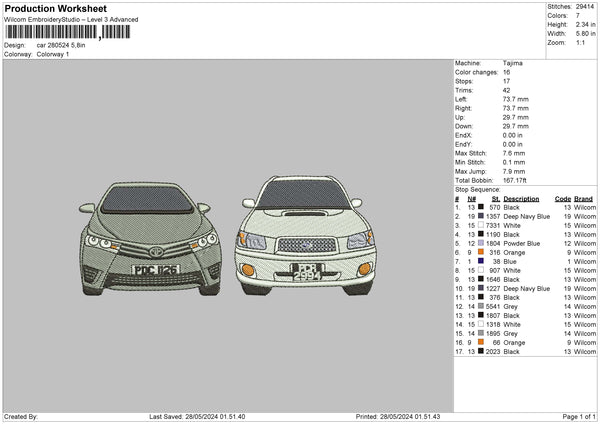The image size is (600, 424).
Task: Click the Code column header
Action: (x=562, y=199)
